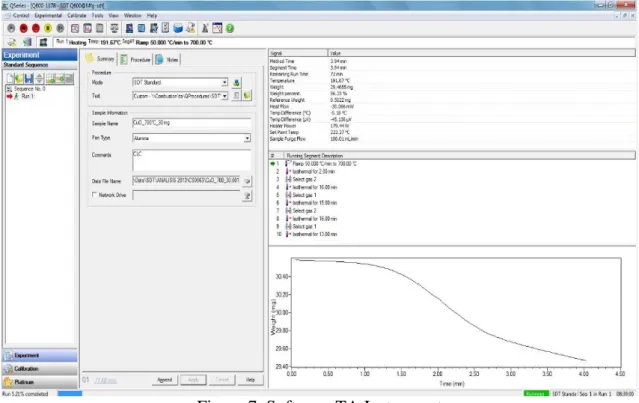Click the blue Save sequence floppy icon
639x403 pixels.
pyautogui.click(x=29, y=78)
